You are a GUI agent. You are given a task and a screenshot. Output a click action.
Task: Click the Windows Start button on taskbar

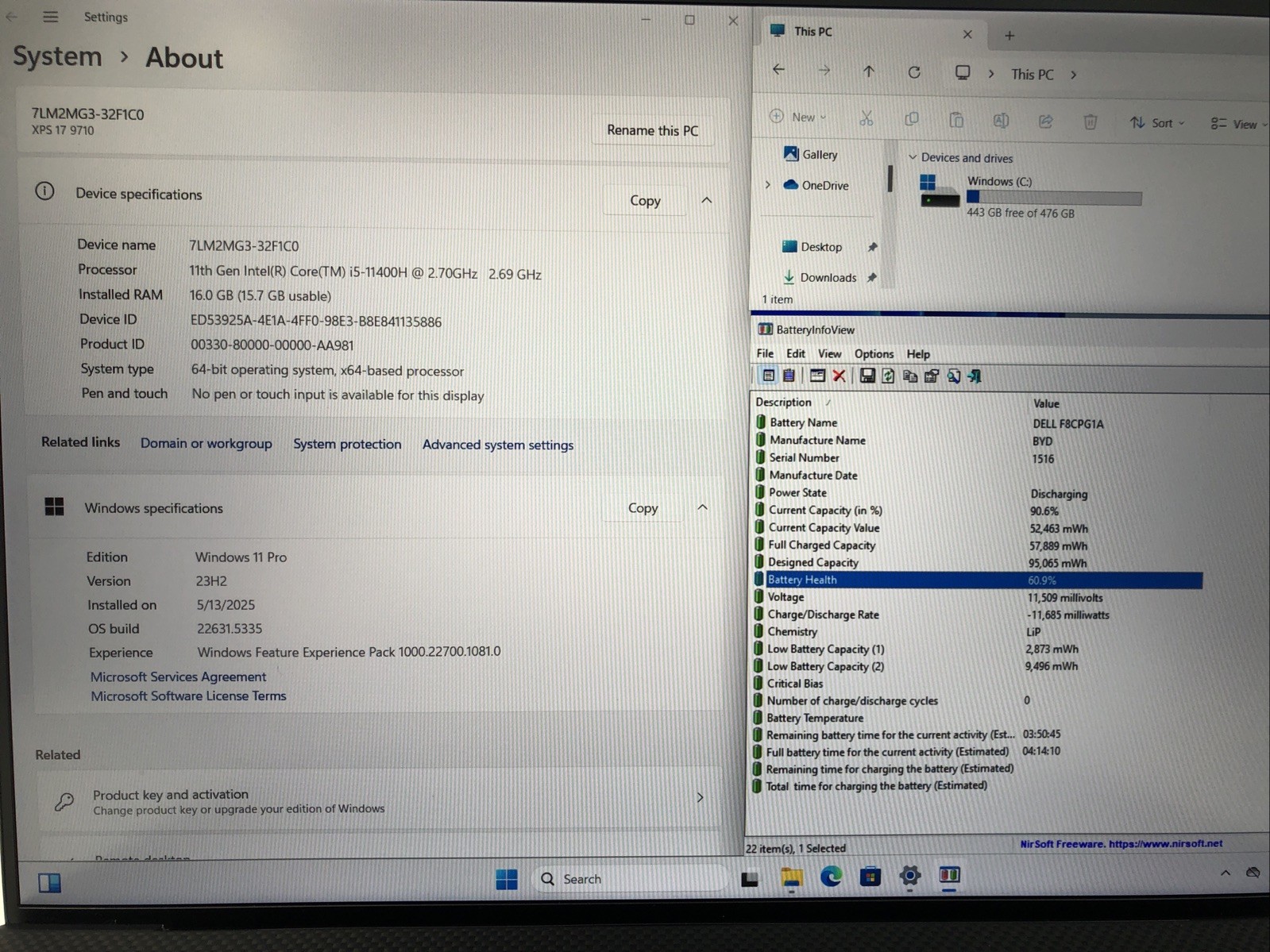click(507, 879)
